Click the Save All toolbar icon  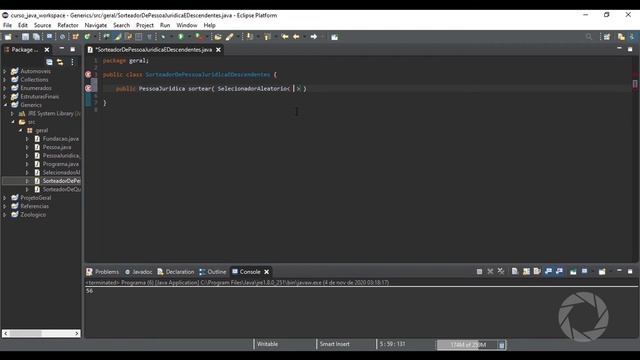point(36,37)
